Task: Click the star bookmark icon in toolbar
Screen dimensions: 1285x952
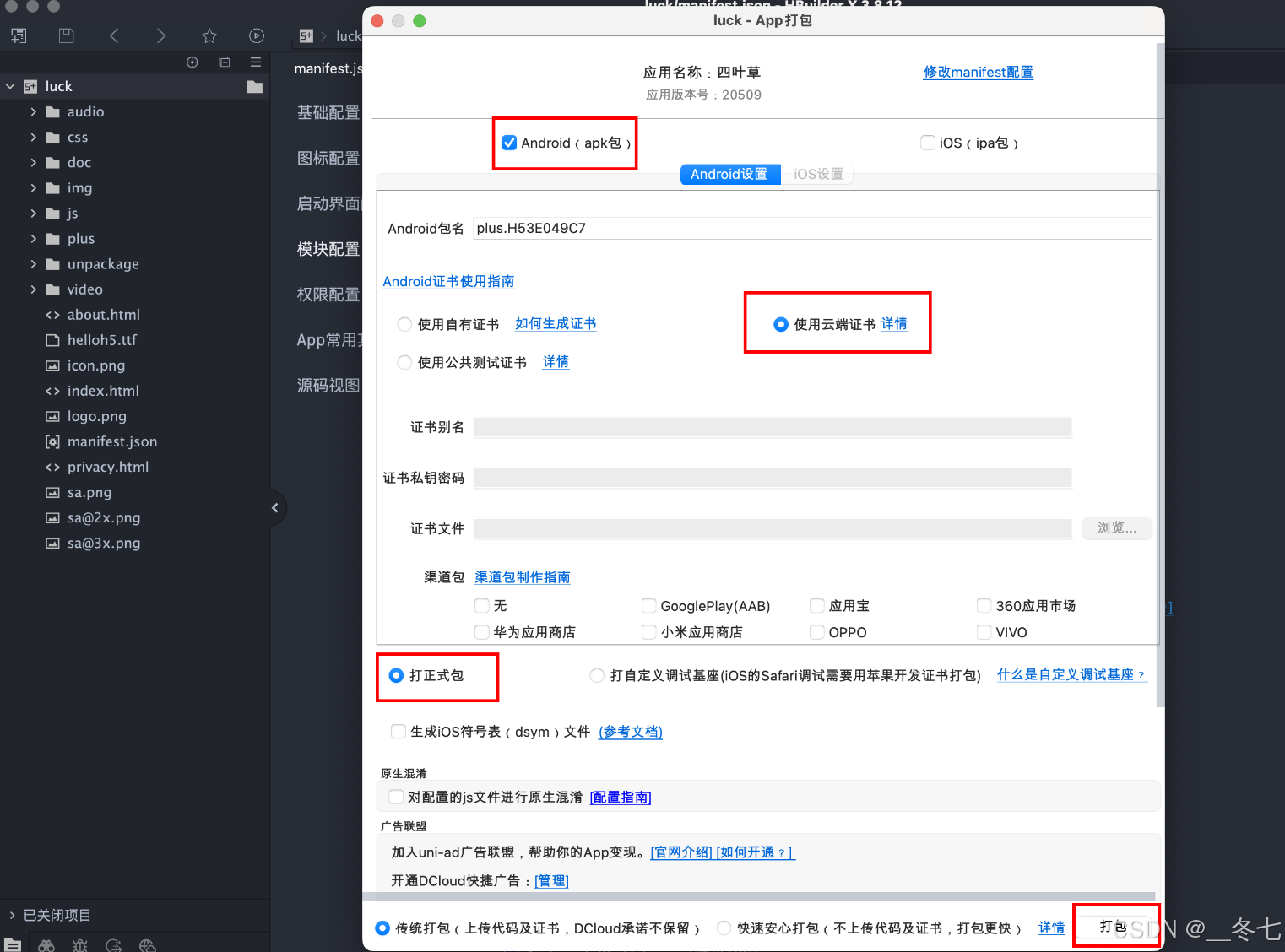Action: (x=209, y=35)
